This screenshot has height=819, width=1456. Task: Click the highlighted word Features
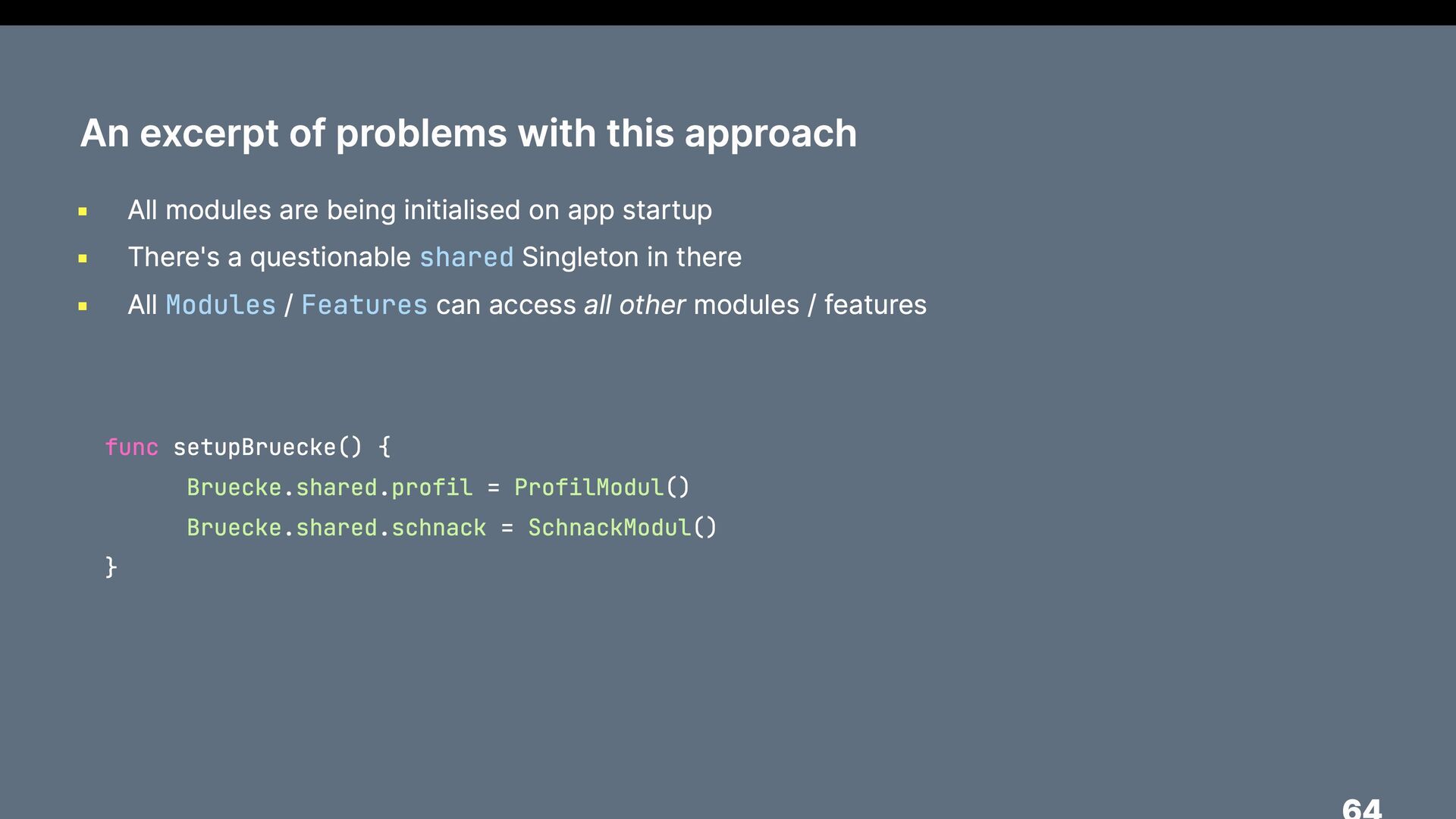pyautogui.click(x=364, y=305)
